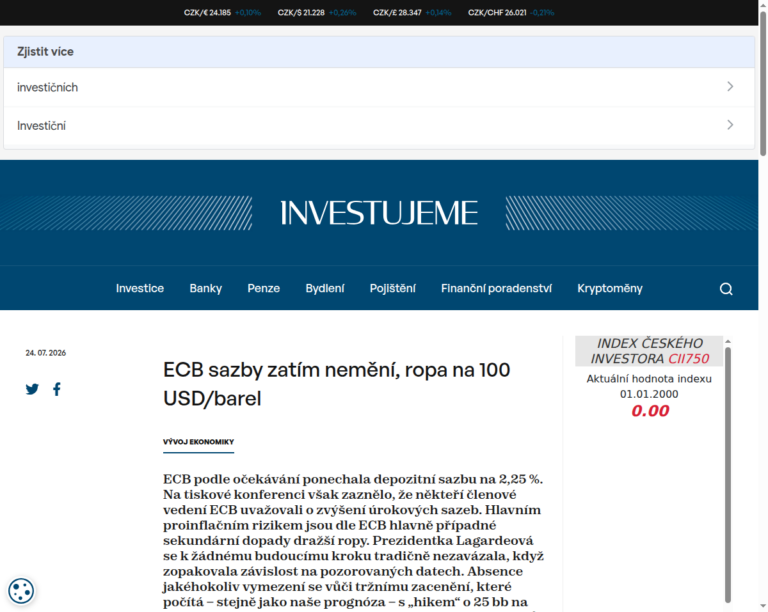Click the CZK/$ 21.228 rate
The height and width of the screenshot is (612, 768).
coord(301,13)
